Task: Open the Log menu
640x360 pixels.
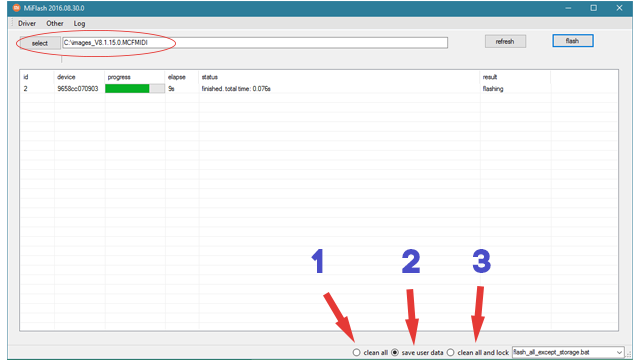Action: coord(79,24)
